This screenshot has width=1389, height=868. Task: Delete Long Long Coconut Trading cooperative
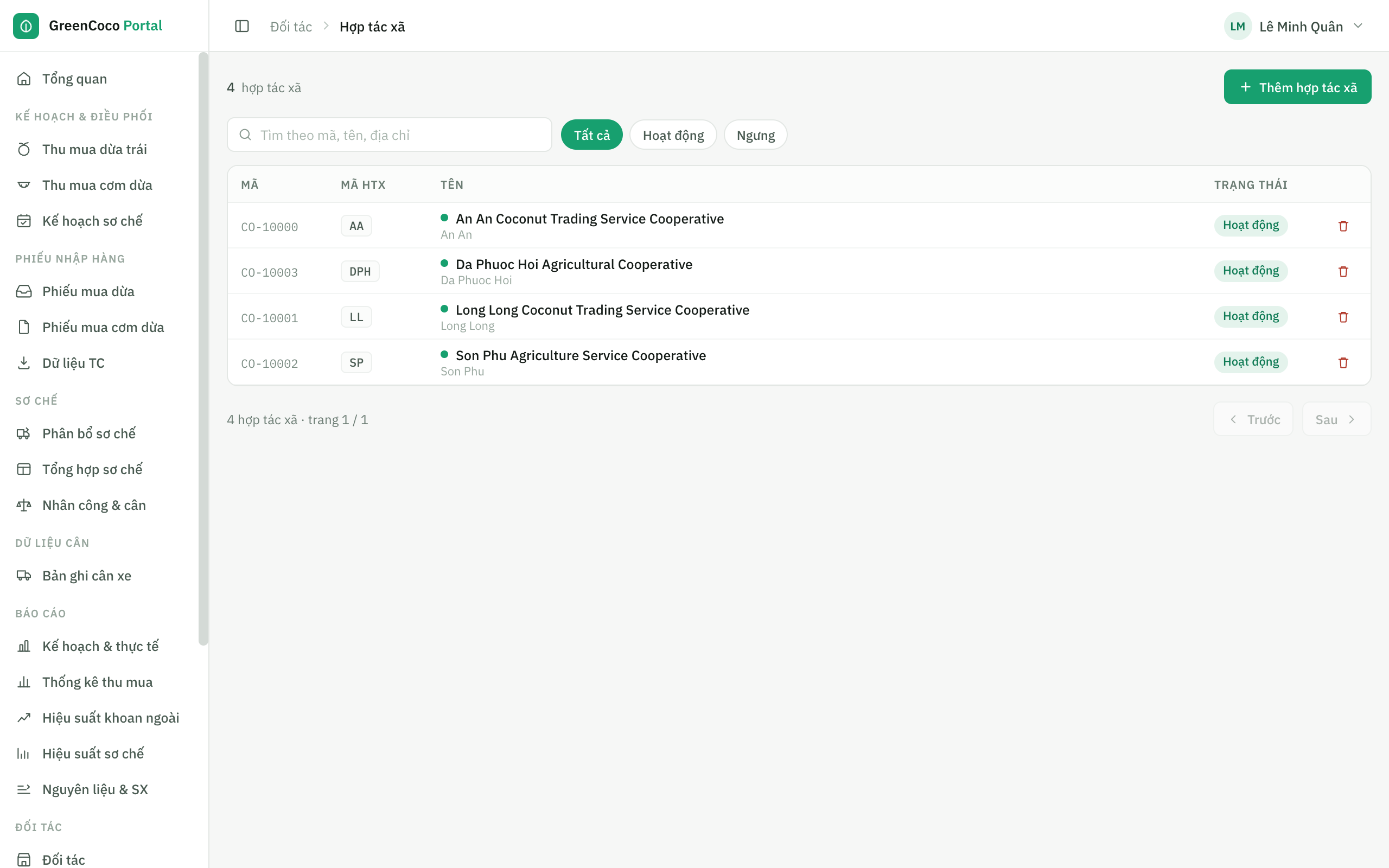point(1343,317)
